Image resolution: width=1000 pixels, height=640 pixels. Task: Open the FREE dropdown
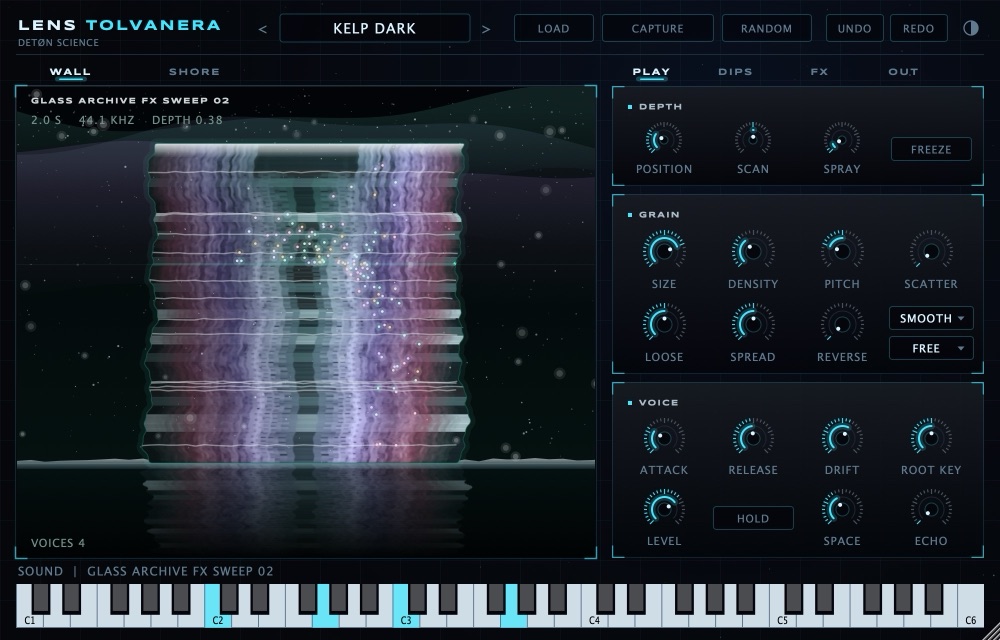[931, 348]
